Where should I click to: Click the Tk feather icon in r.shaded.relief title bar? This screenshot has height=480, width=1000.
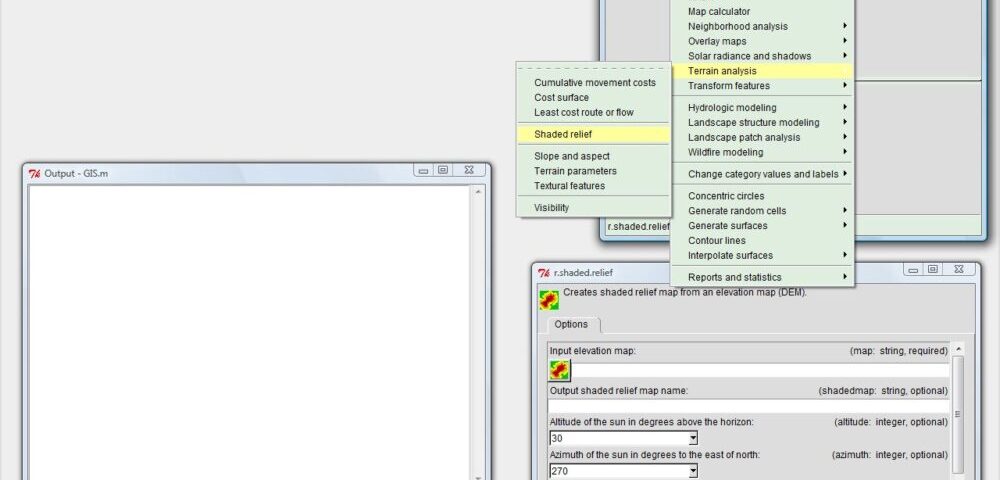544,272
